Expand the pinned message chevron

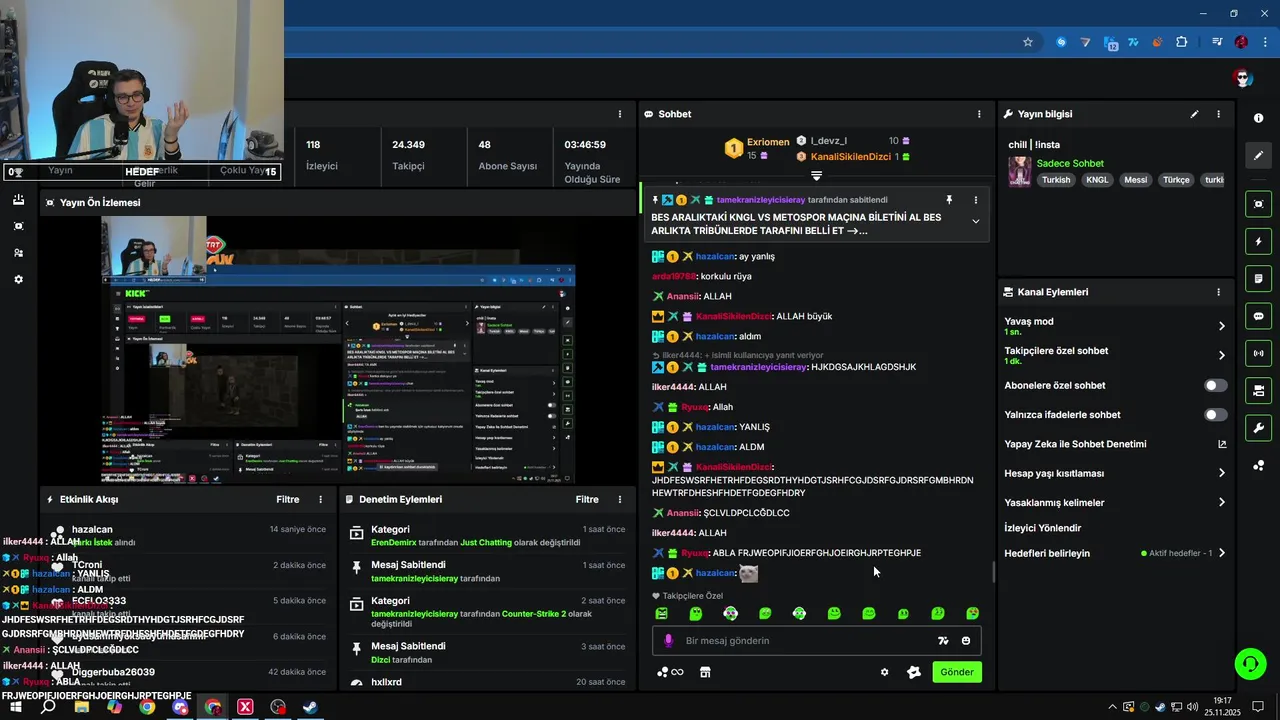coord(976,222)
